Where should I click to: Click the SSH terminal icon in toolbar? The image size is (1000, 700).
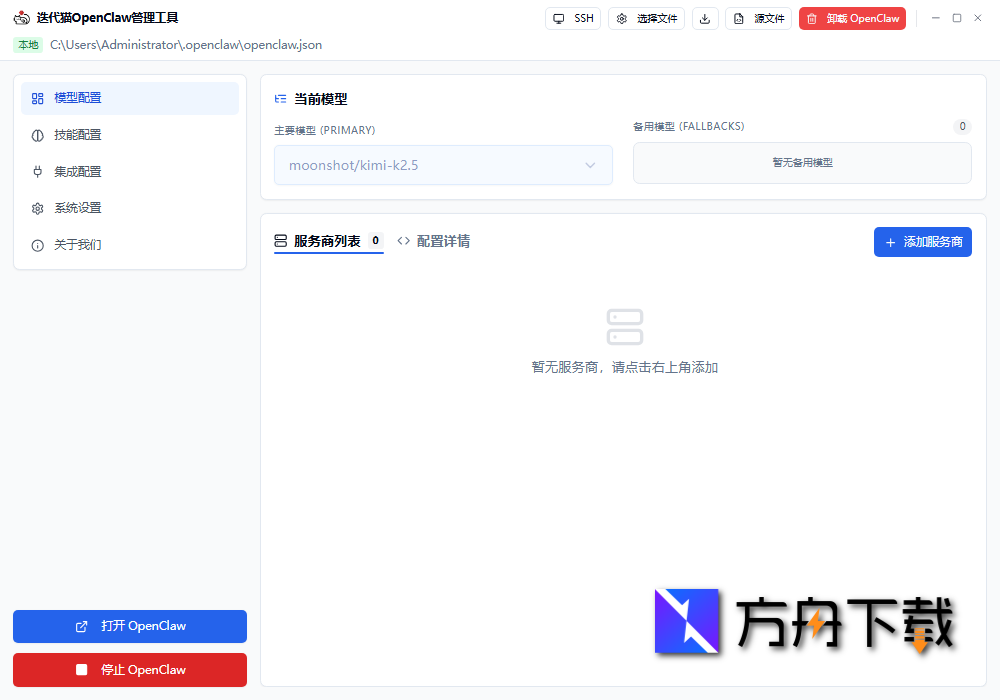(558, 18)
